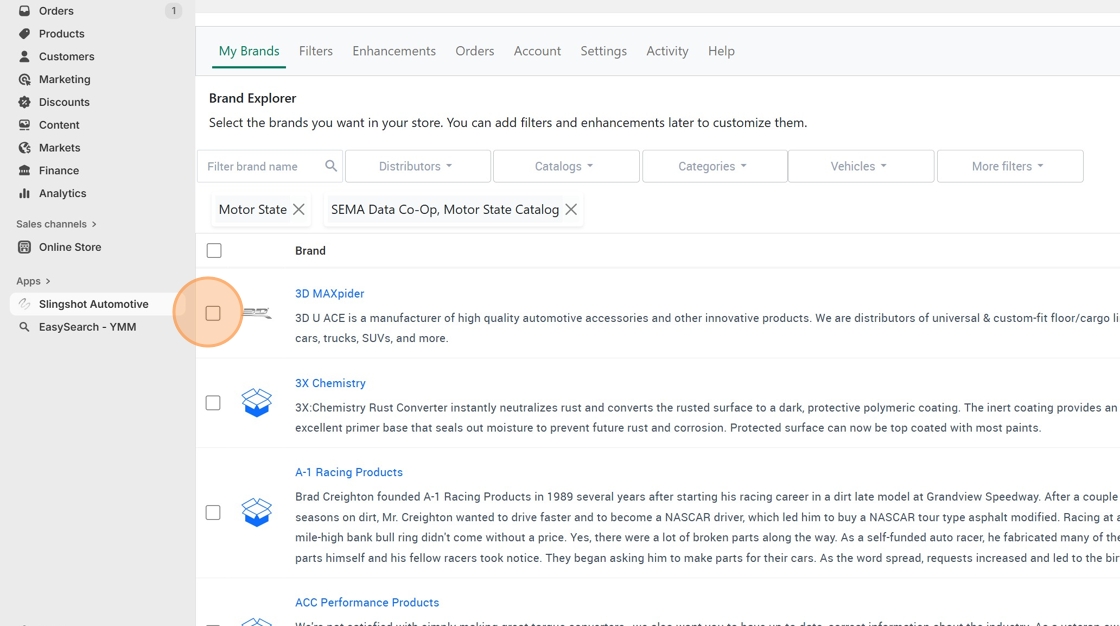Screen dimensions: 1120x626
Task: Open the ACC Performance Products link
Action: [x=367, y=602]
